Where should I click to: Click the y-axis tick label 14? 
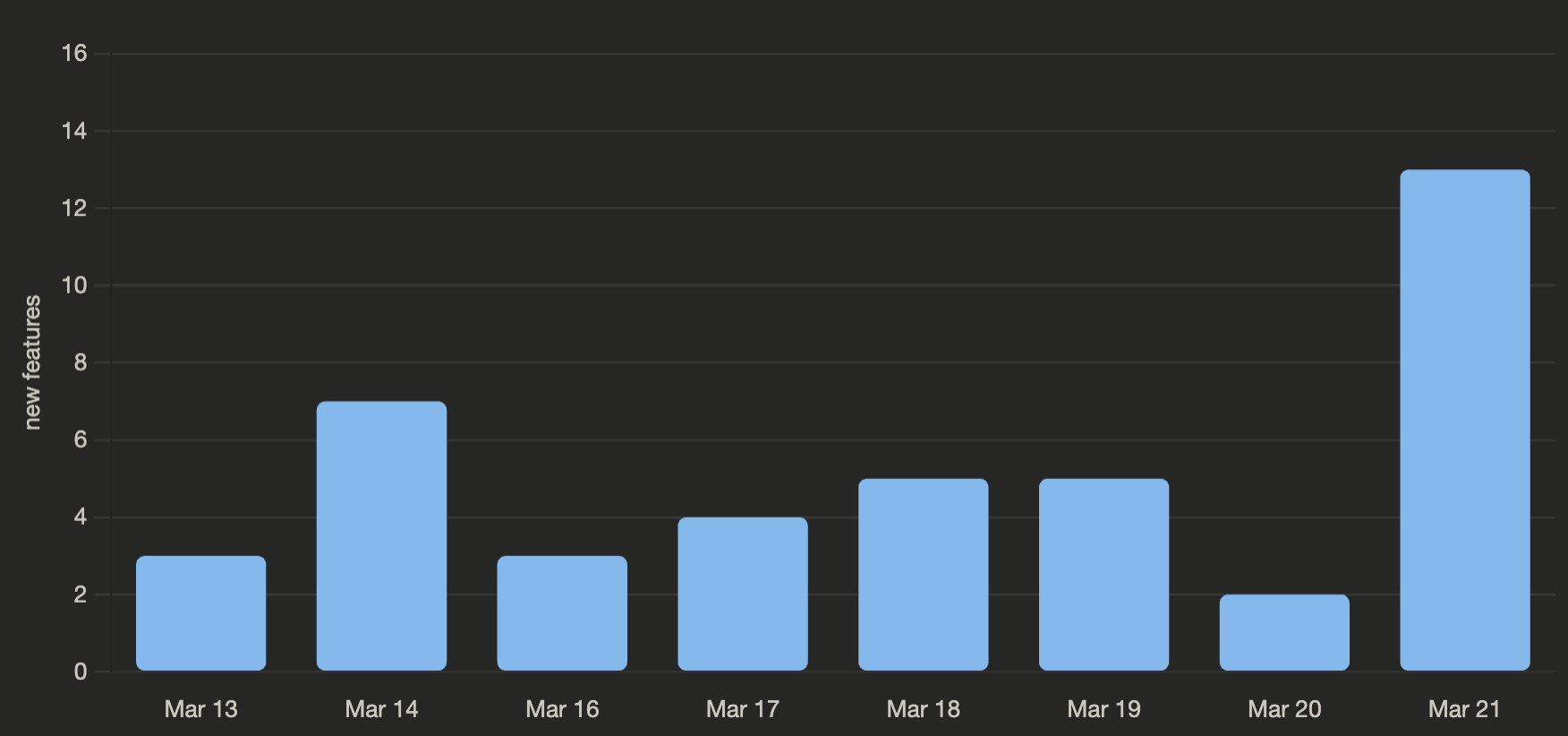point(74,132)
